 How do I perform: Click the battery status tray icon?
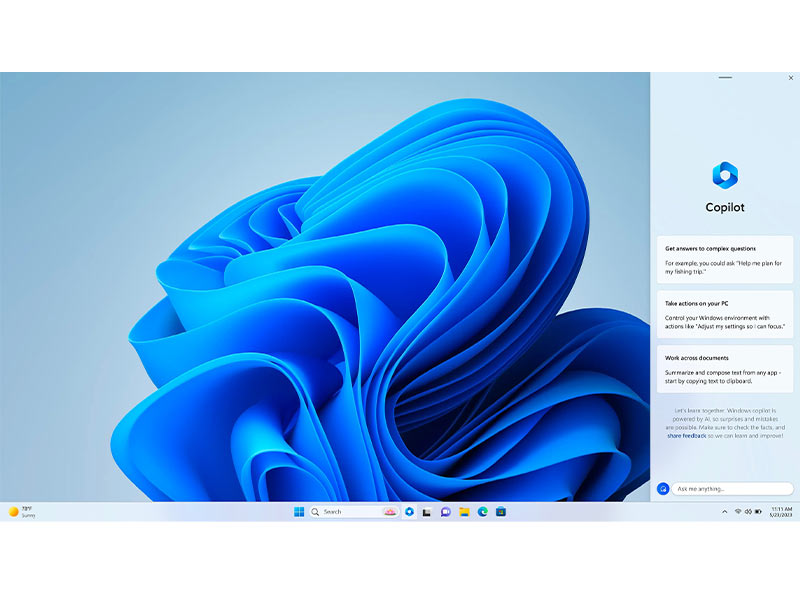[x=758, y=512]
